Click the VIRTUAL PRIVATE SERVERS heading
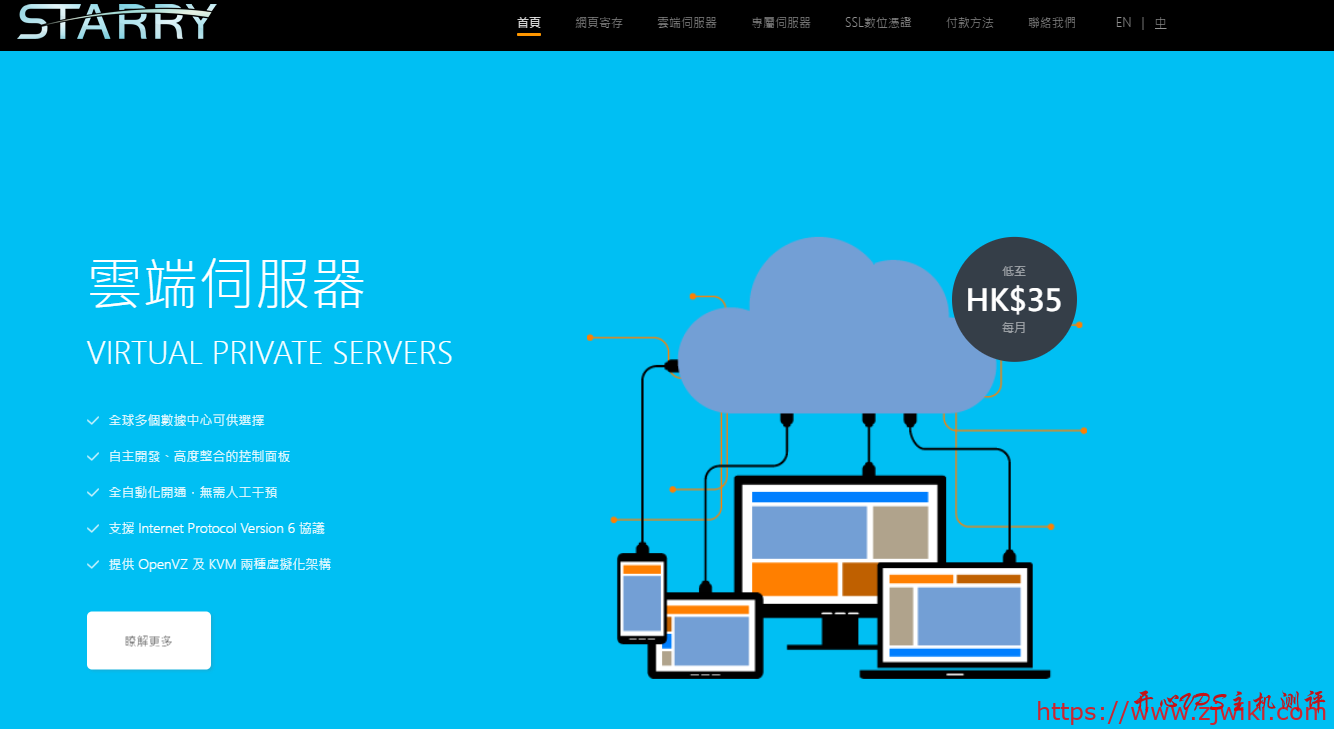This screenshot has width=1334, height=729. click(270, 353)
